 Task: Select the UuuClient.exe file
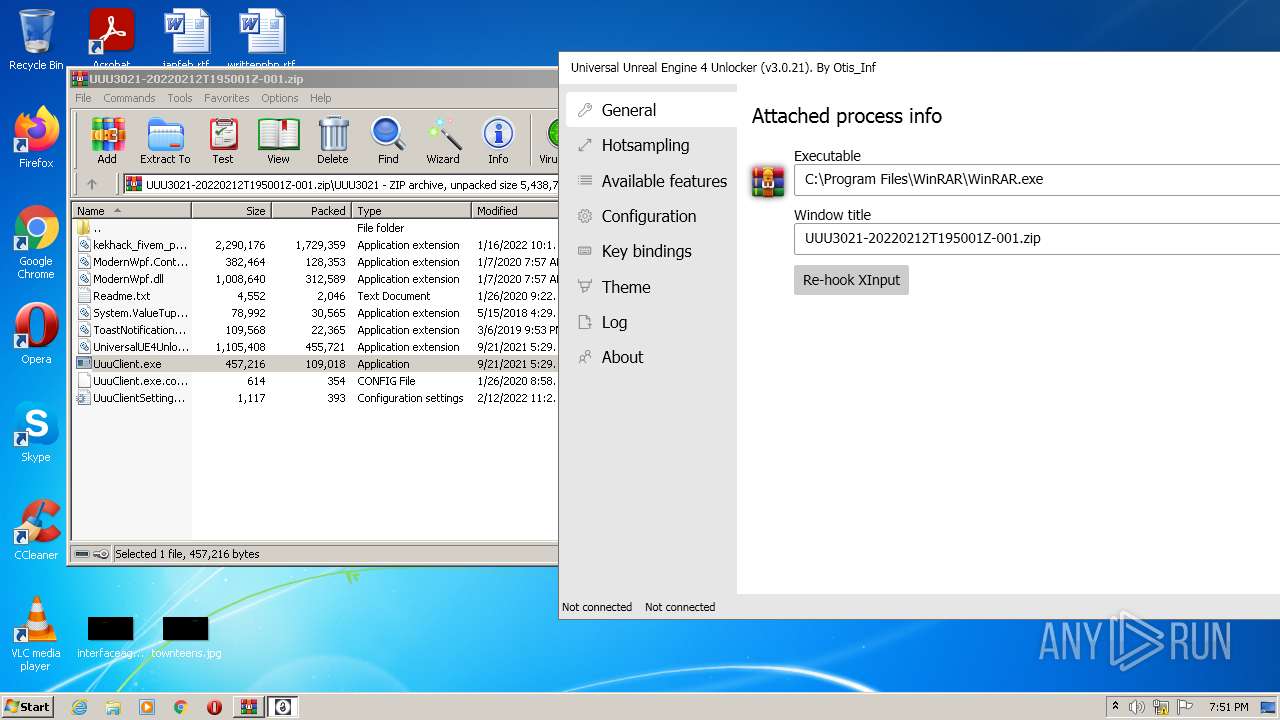315,364
